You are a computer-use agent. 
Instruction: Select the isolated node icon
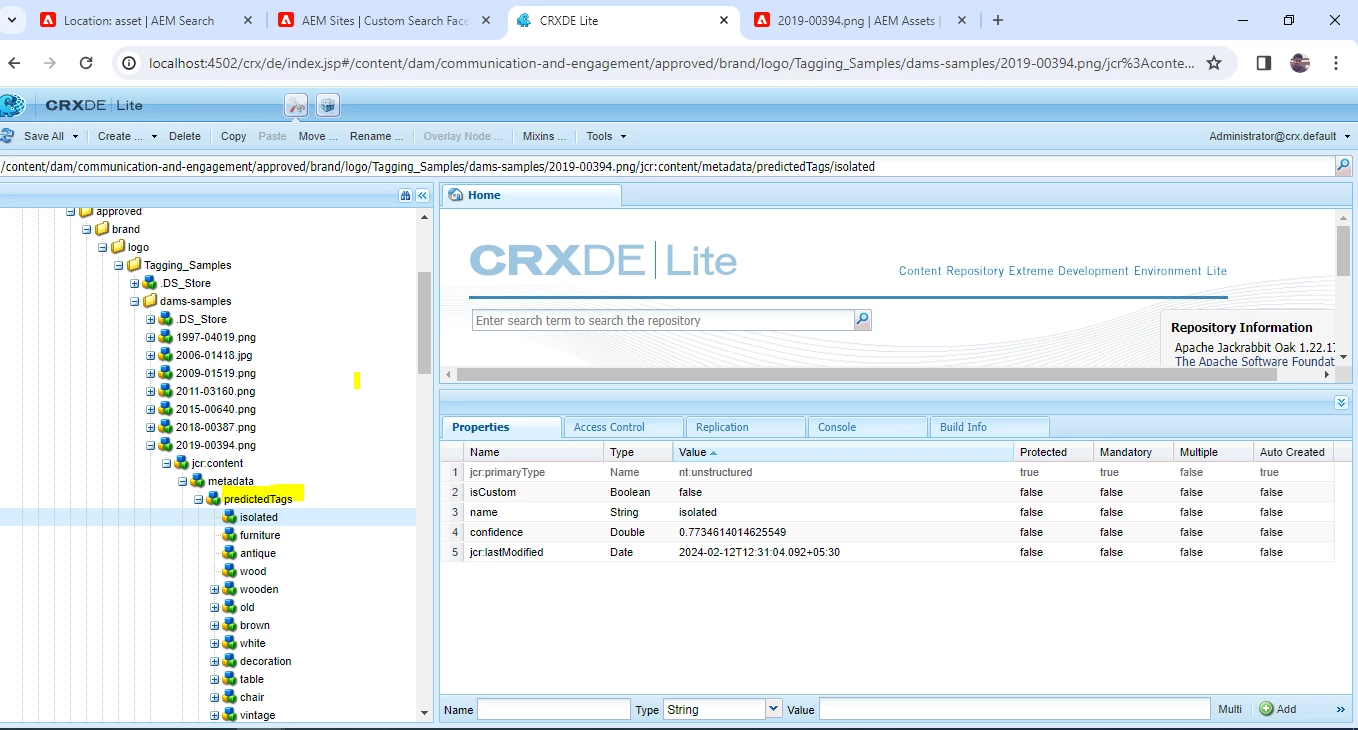[x=230, y=517]
